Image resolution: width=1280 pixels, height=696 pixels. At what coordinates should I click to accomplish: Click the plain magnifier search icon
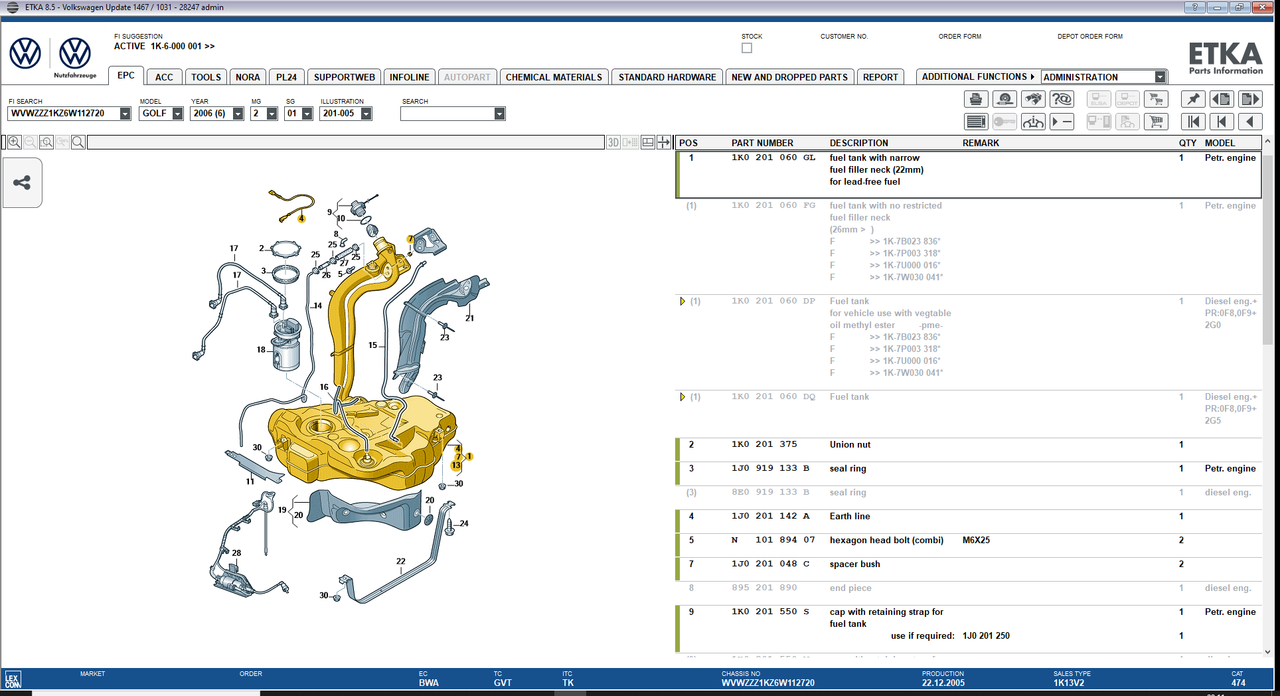(78, 142)
